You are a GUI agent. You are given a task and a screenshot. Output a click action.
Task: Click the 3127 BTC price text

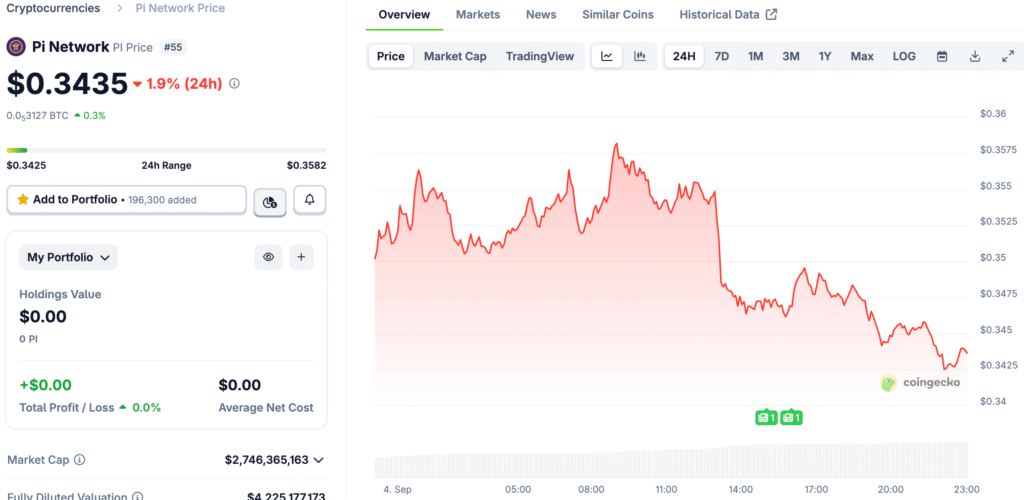(37, 116)
